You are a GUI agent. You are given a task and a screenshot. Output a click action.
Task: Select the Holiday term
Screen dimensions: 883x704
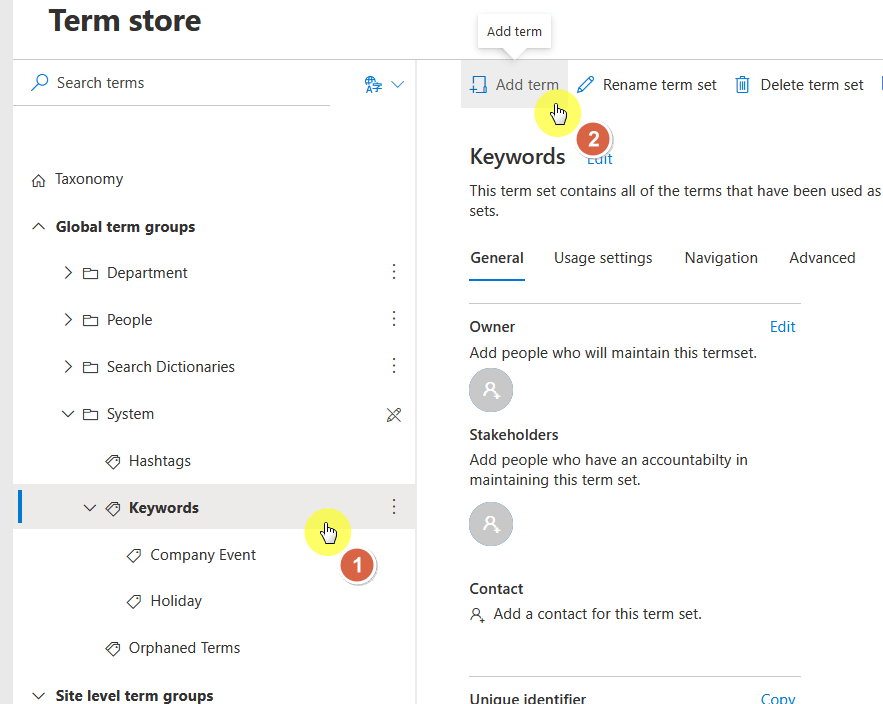[x=176, y=601]
